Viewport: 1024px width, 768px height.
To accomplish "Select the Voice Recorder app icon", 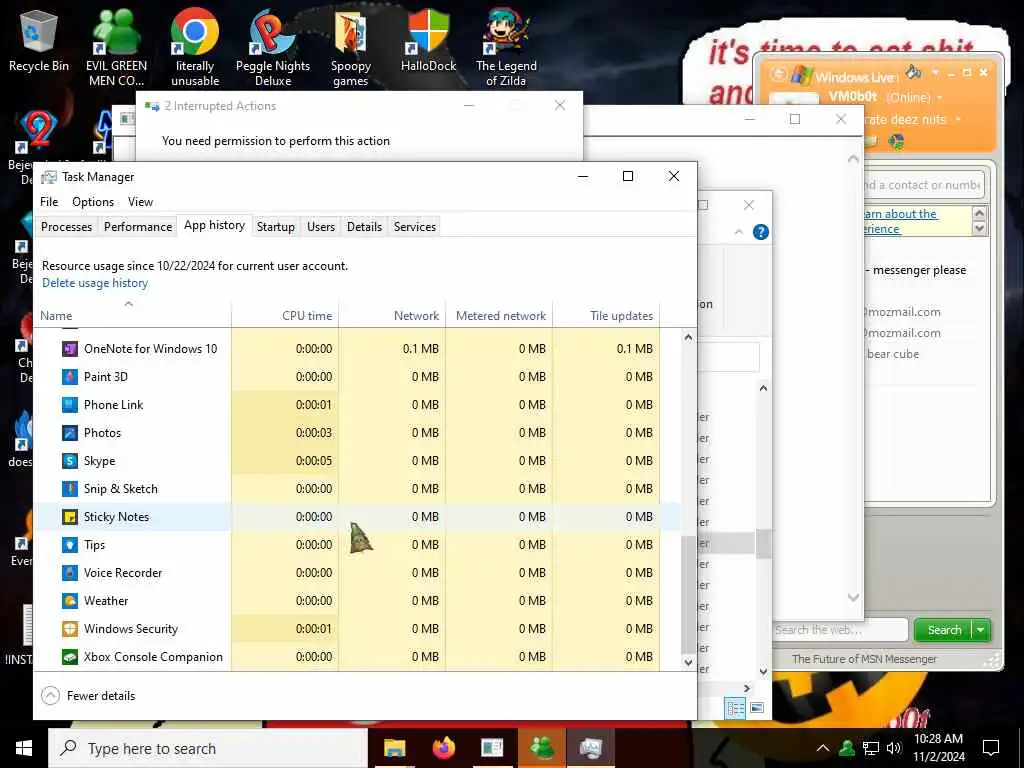I will pos(70,573).
